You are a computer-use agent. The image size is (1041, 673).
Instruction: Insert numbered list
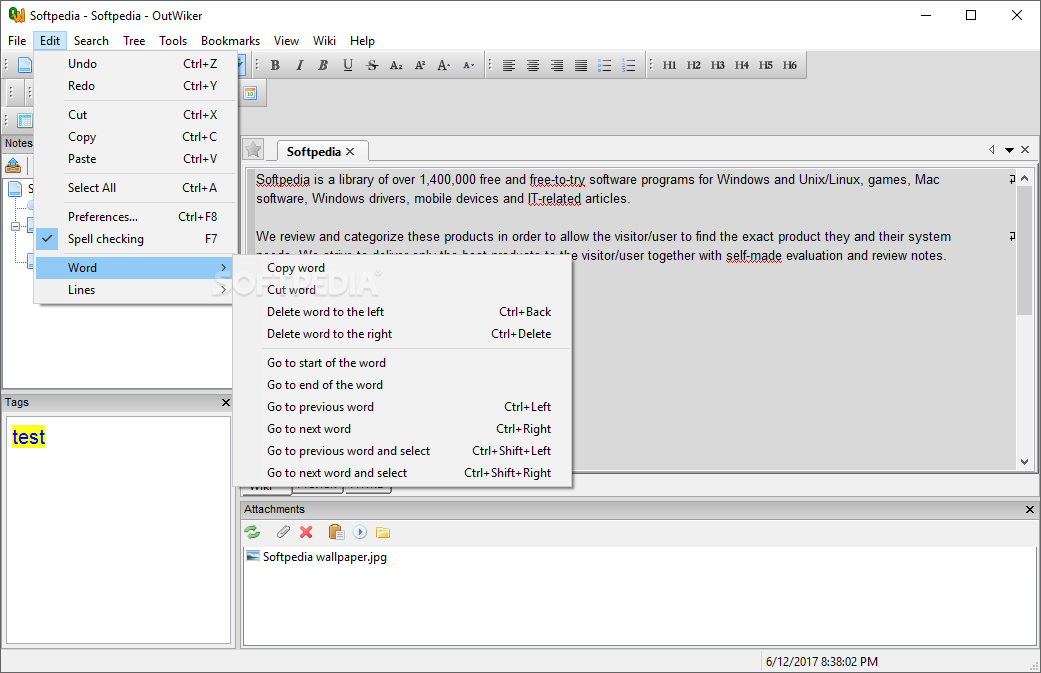tap(628, 65)
